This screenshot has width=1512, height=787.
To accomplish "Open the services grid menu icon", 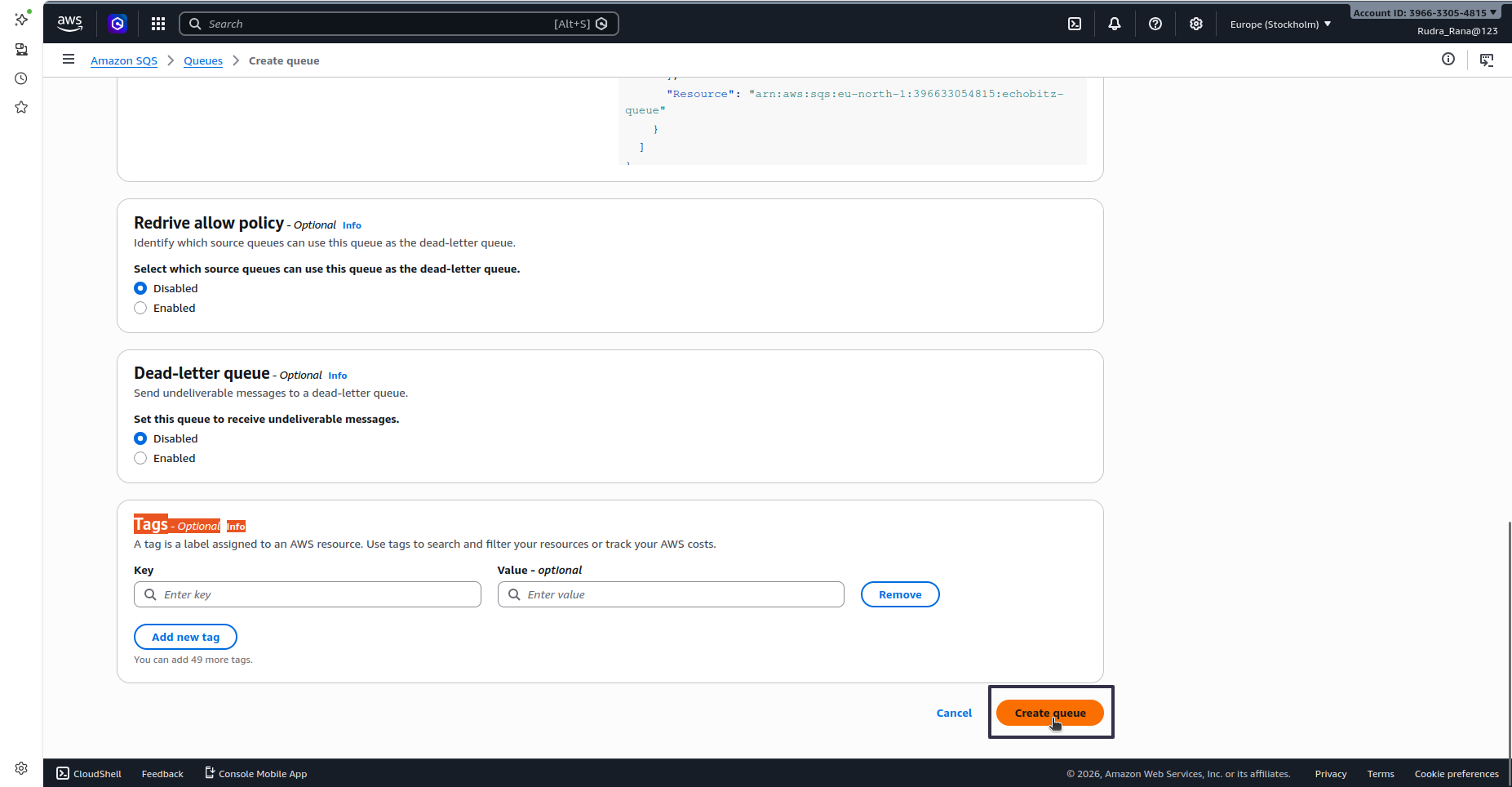I will pyautogui.click(x=158, y=24).
